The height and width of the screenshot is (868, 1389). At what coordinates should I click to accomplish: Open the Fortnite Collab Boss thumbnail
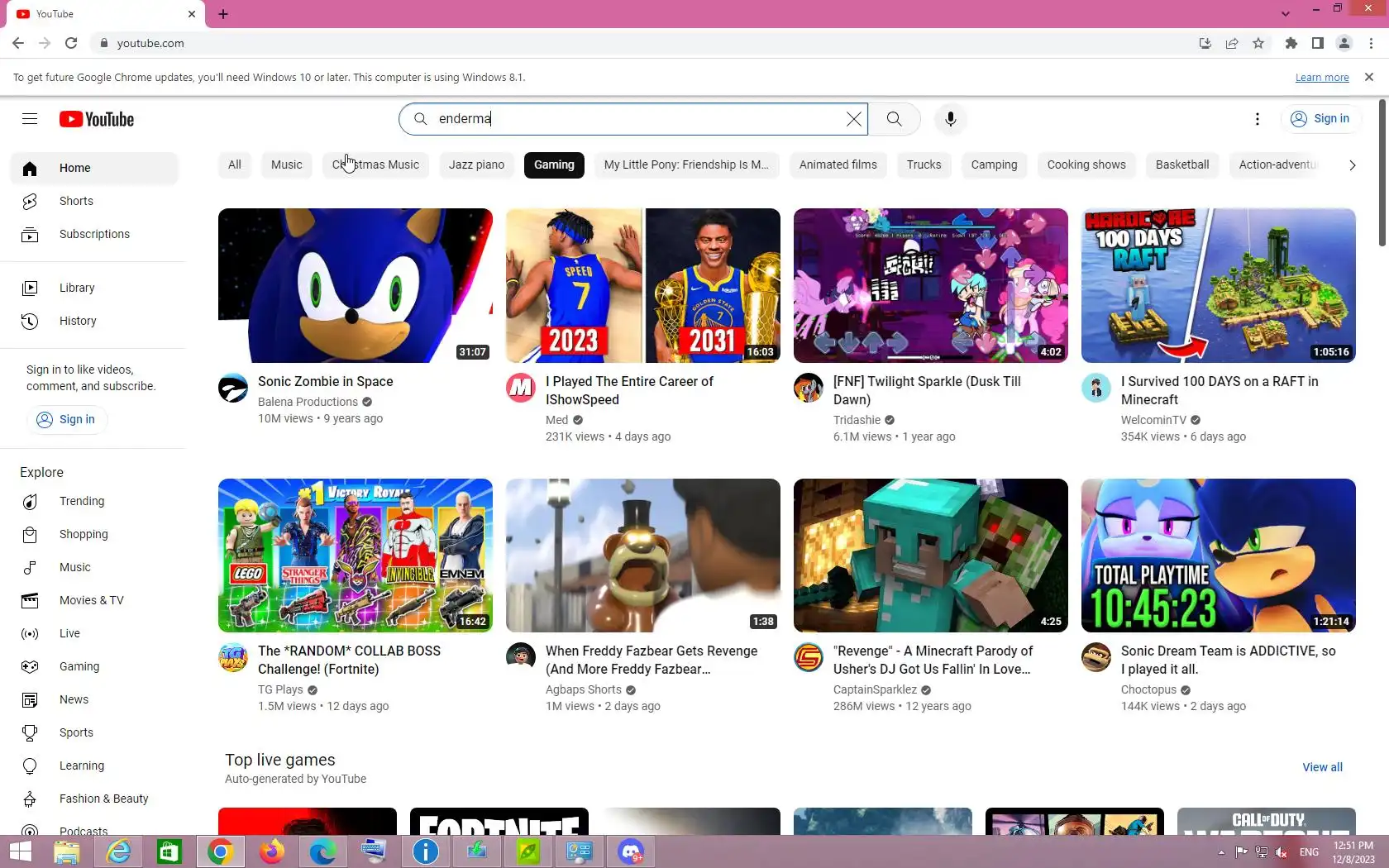[356, 556]
